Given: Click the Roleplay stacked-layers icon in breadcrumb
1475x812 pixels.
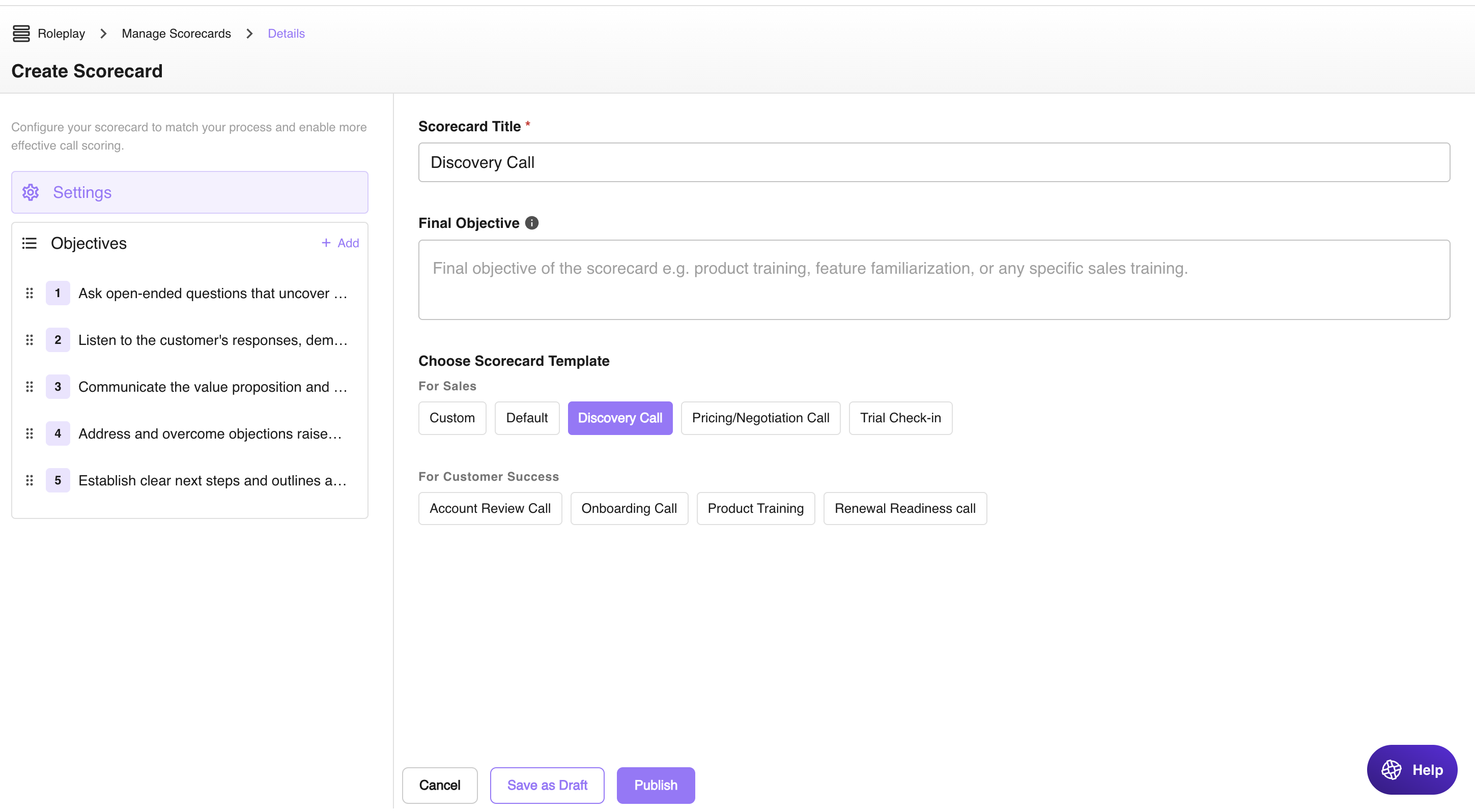Looking at the screenshot, I should [x=21, y=33].
